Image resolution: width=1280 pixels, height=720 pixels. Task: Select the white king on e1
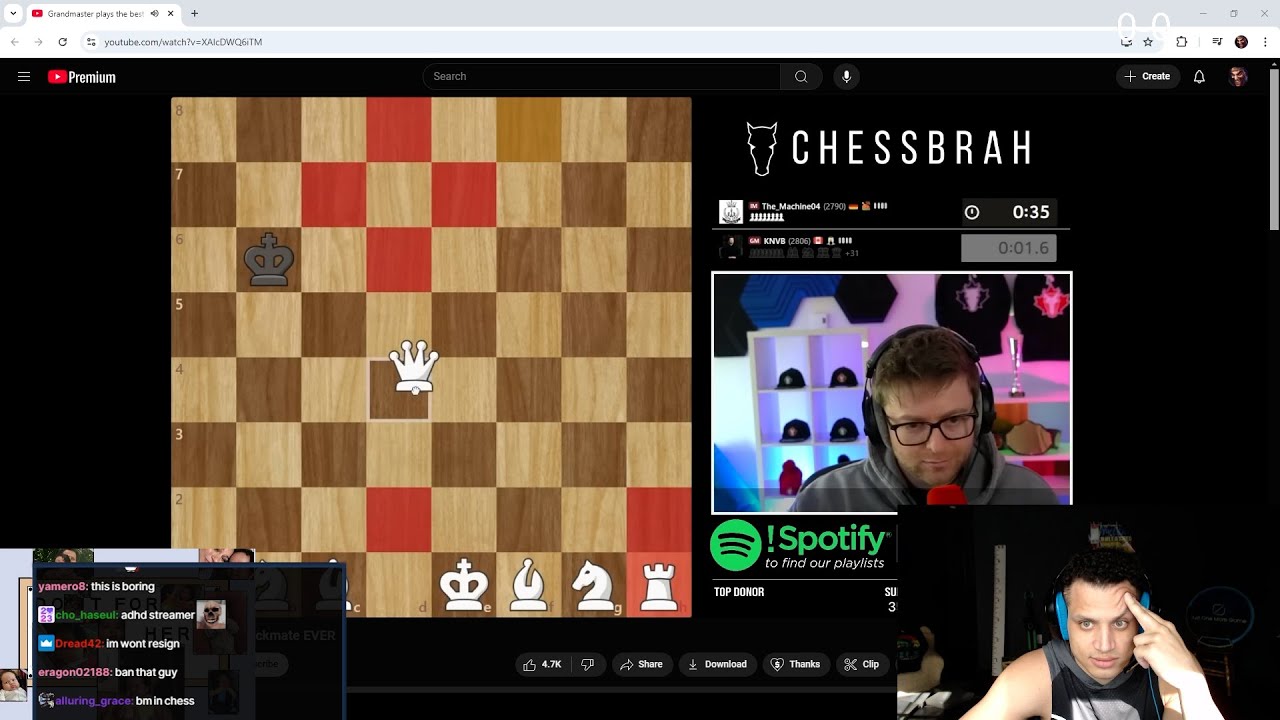pos(464,586)
